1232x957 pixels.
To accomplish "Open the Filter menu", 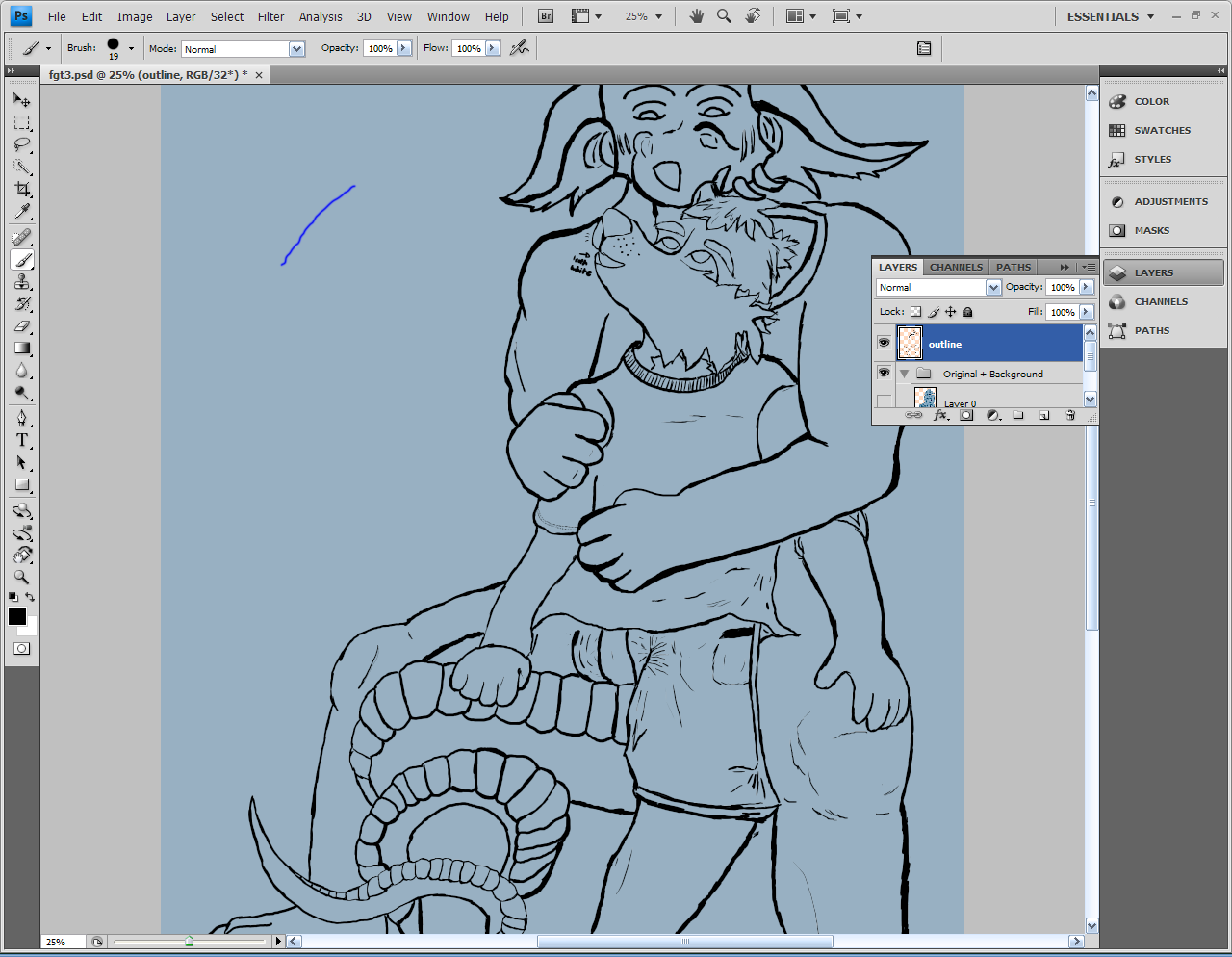I will (270, 16).
